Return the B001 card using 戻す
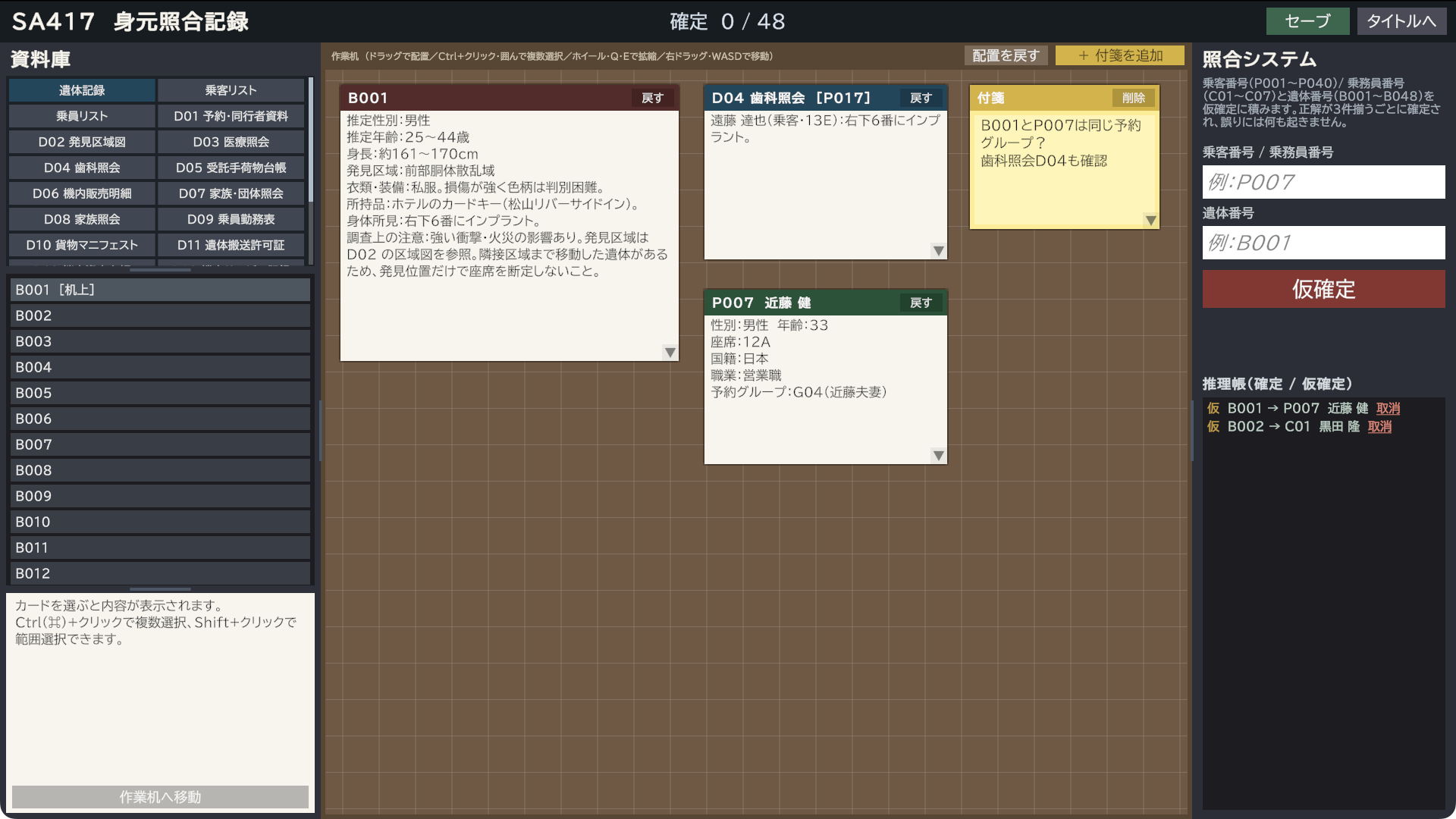Viewport: 1456px width, 819px height. [652, 98]
